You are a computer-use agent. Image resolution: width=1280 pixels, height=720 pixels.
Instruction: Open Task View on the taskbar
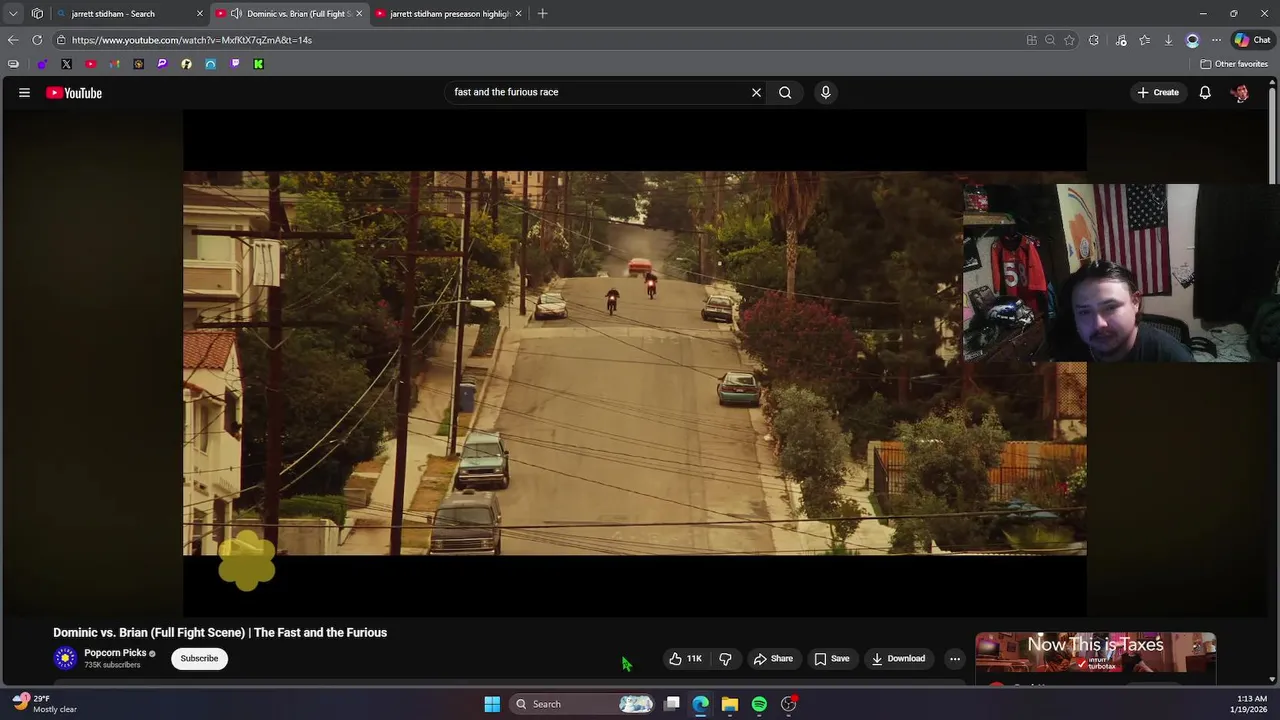click(672, 704)
